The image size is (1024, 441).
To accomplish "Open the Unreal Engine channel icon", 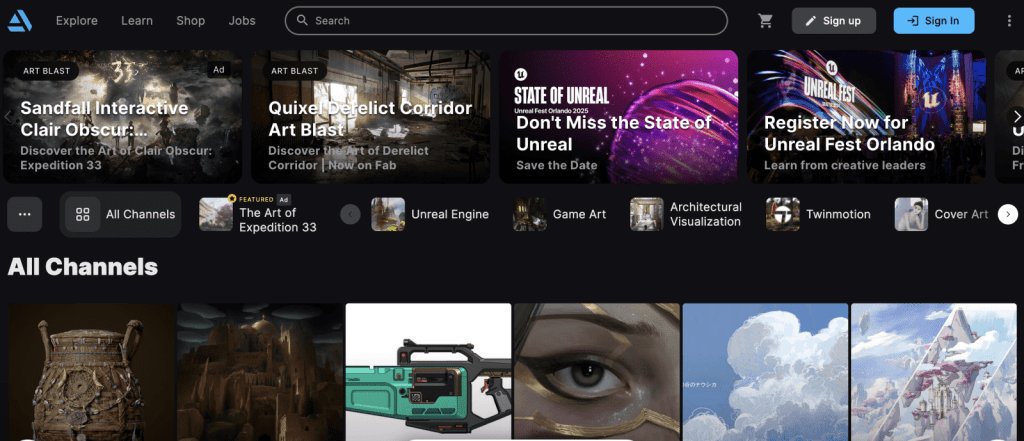I will (388, 214).
